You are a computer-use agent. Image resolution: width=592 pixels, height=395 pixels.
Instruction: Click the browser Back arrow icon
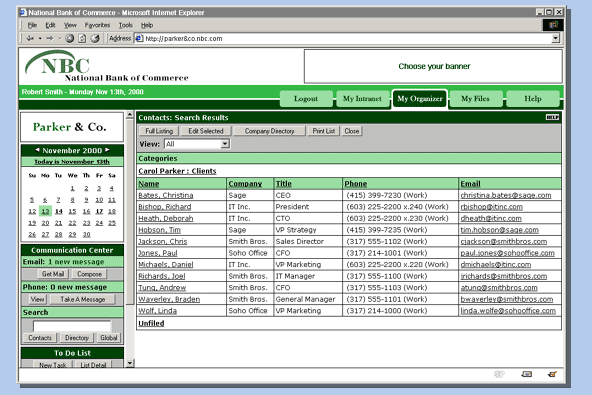(x=30, y=38)
